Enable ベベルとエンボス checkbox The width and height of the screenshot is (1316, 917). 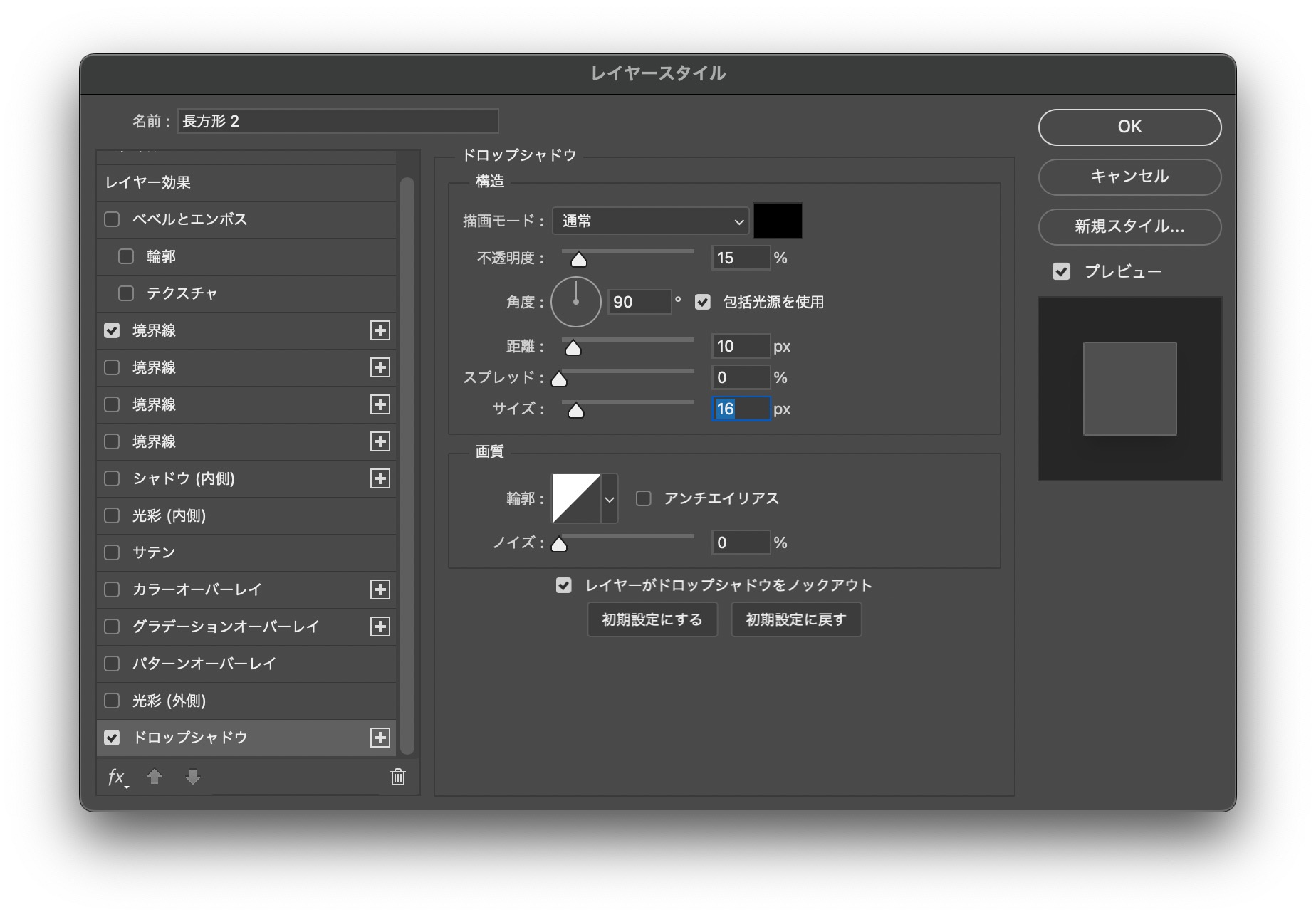(112, 219)
